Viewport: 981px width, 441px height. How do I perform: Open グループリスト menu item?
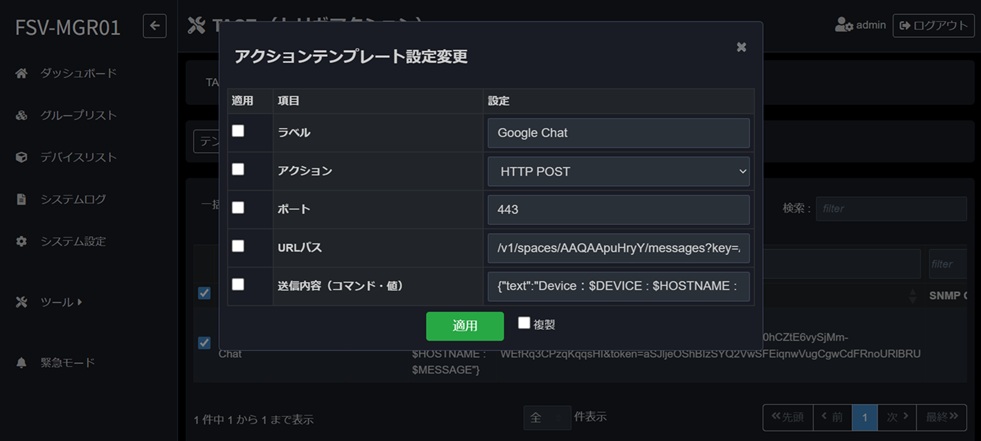tap(79, 115)
